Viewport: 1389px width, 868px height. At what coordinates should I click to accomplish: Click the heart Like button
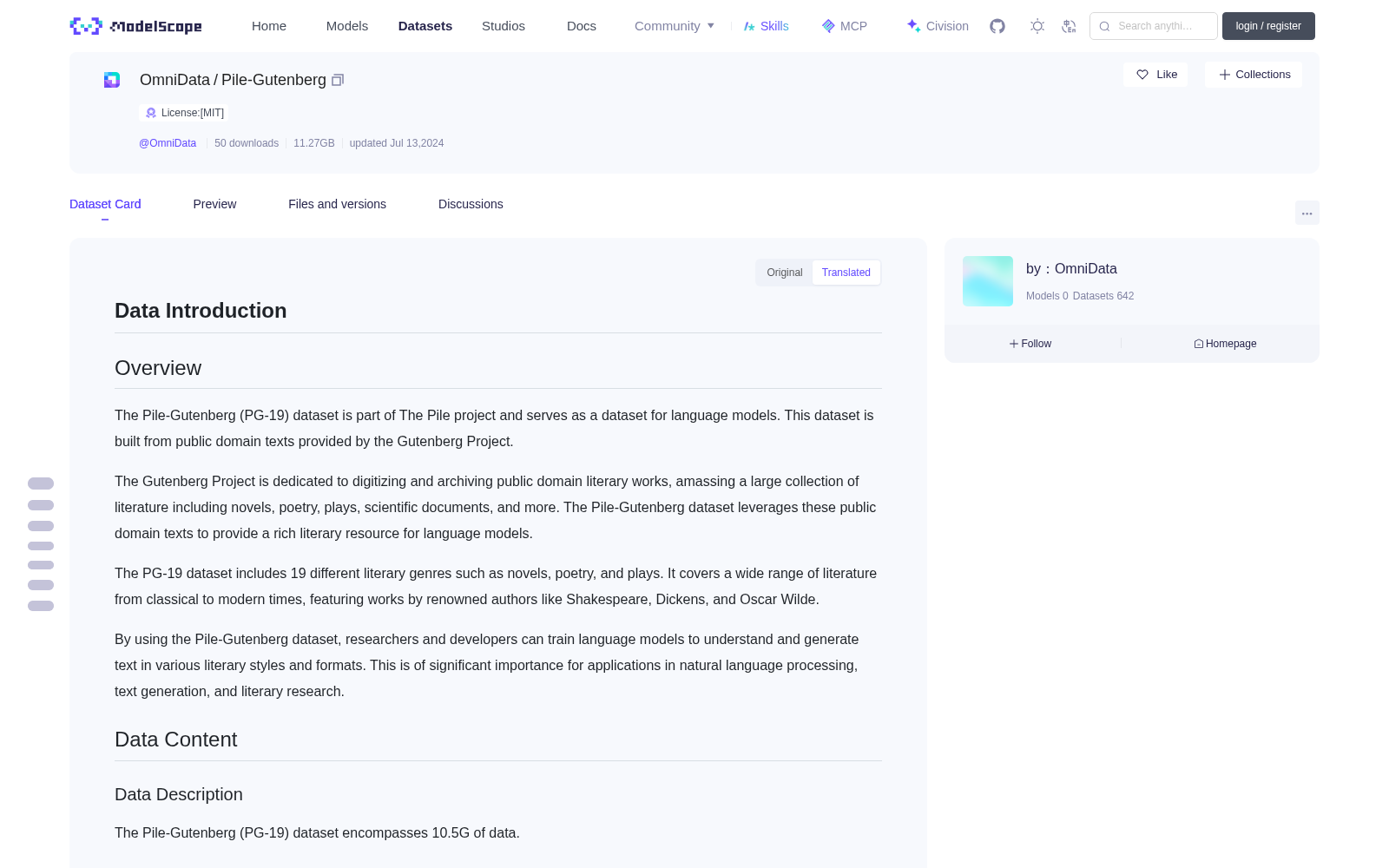click(1155, 75)
